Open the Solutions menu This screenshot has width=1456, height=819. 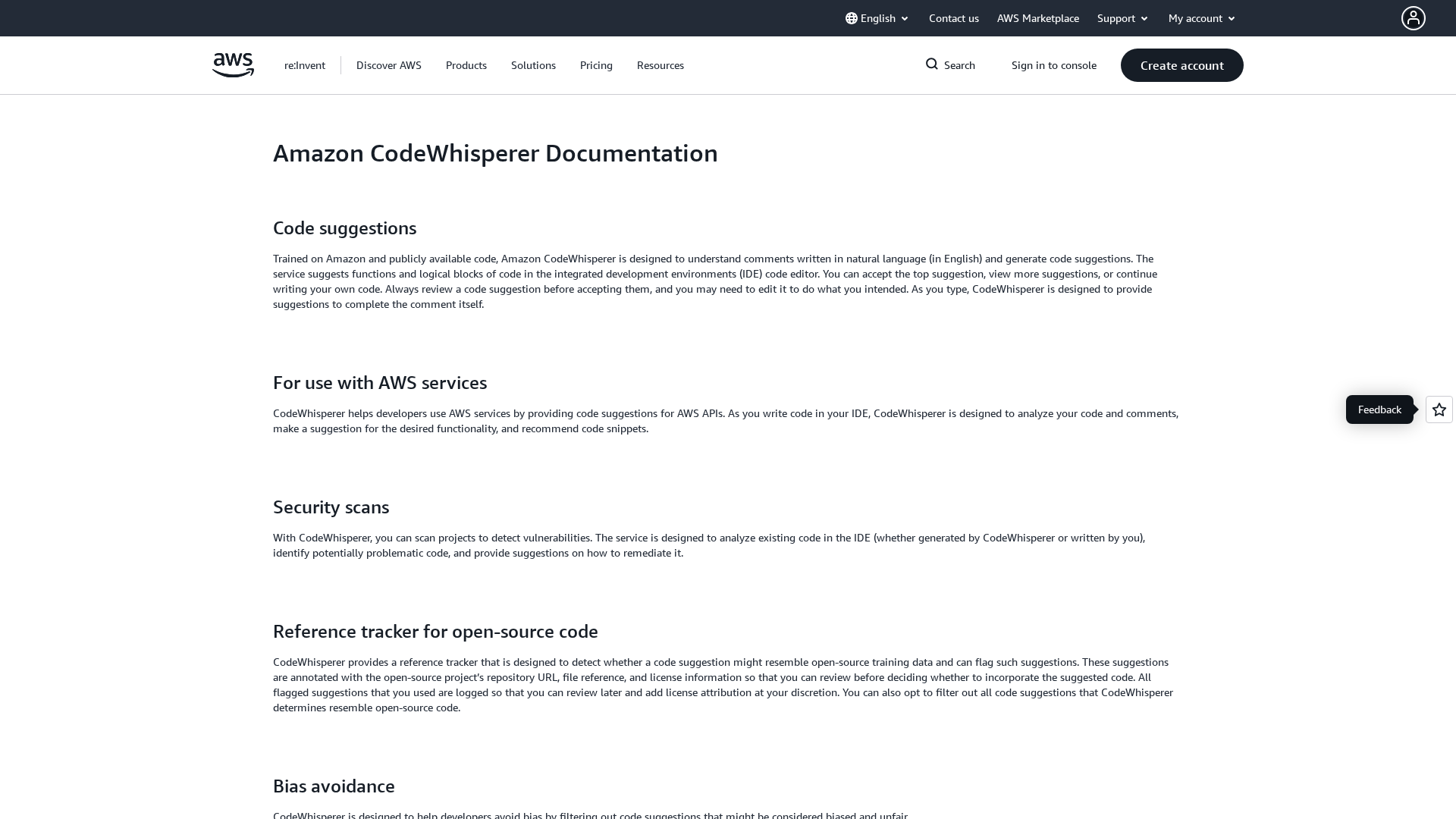(x=533, y=65)
